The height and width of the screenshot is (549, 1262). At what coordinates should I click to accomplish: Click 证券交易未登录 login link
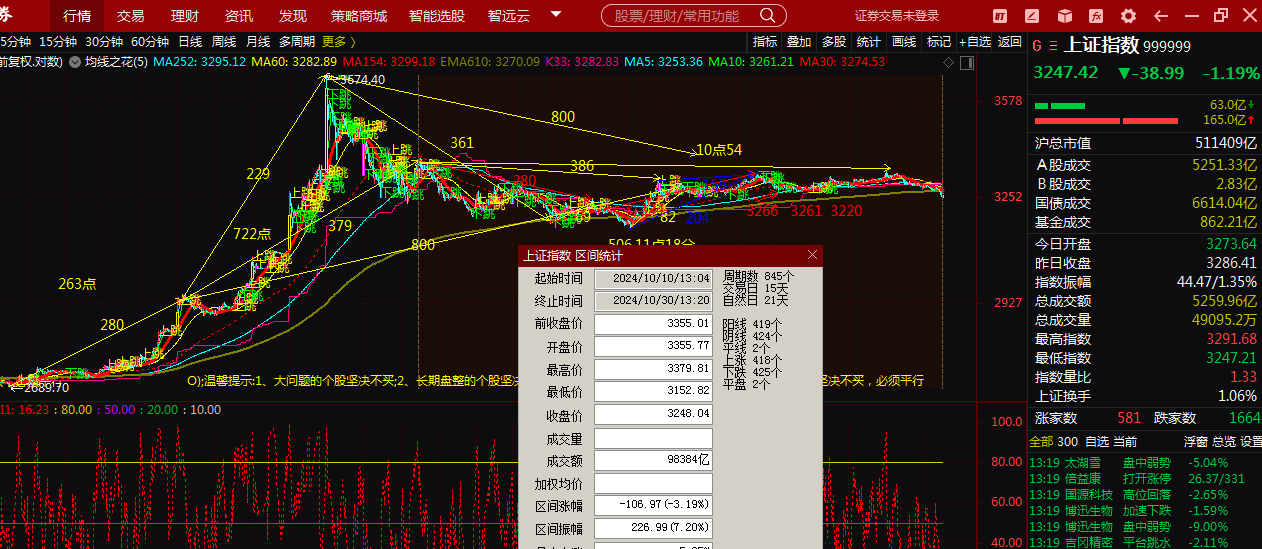(897, 16)
